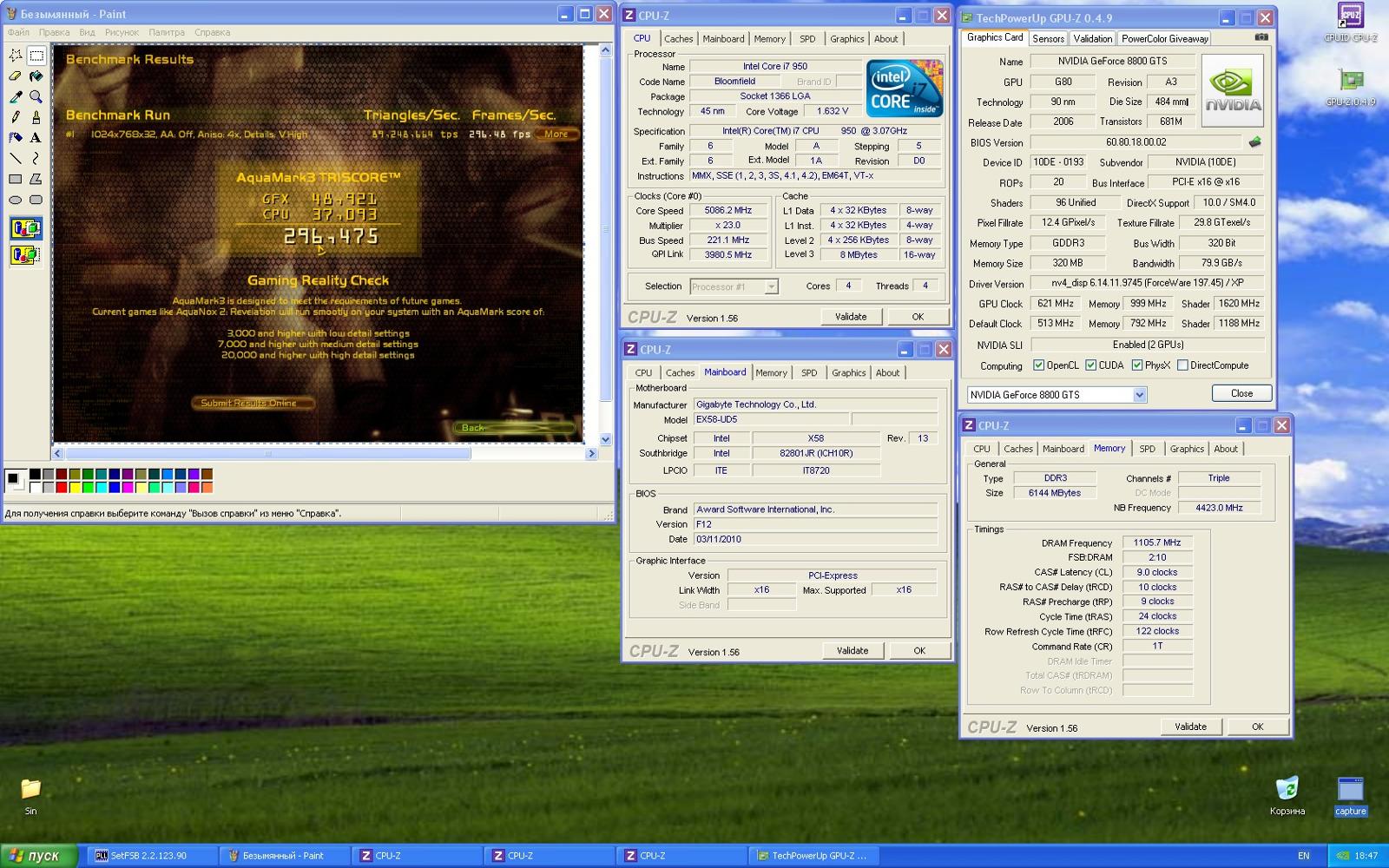
Task: Switch to TechPowerUp GPU-Z taskbar item
Action: (x=813, y=855)
